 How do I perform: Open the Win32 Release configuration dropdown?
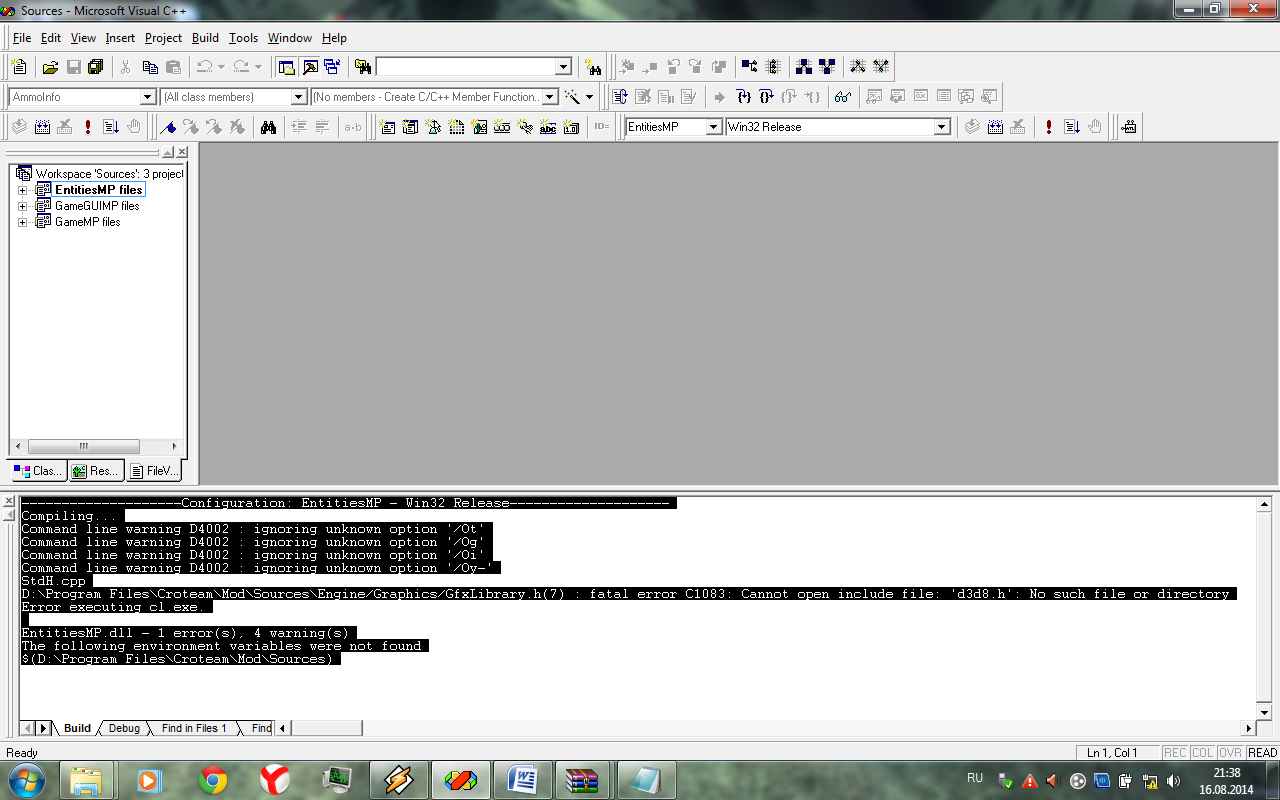click(x=941, y=127)
